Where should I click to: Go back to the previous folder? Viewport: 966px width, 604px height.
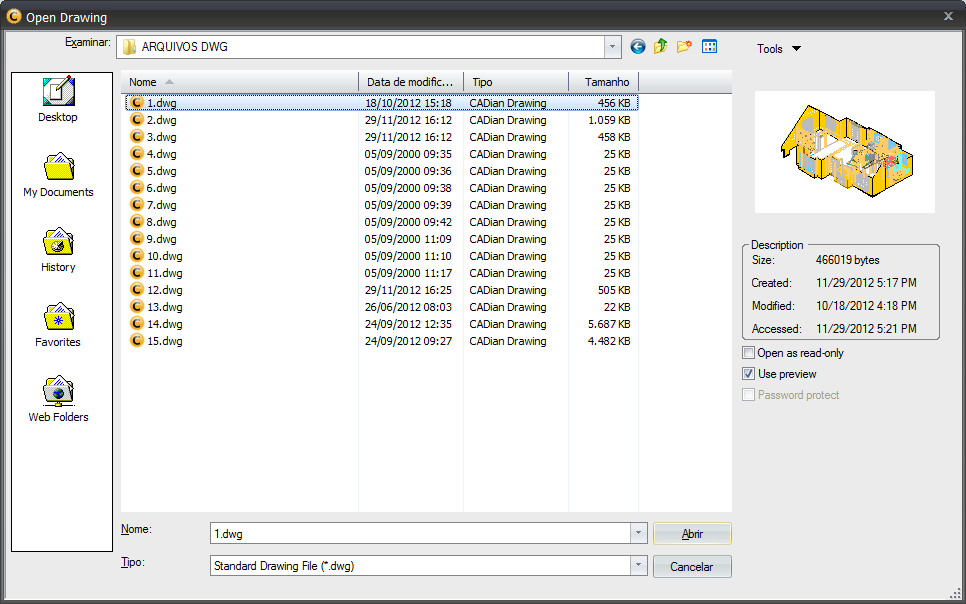(638, 47)
